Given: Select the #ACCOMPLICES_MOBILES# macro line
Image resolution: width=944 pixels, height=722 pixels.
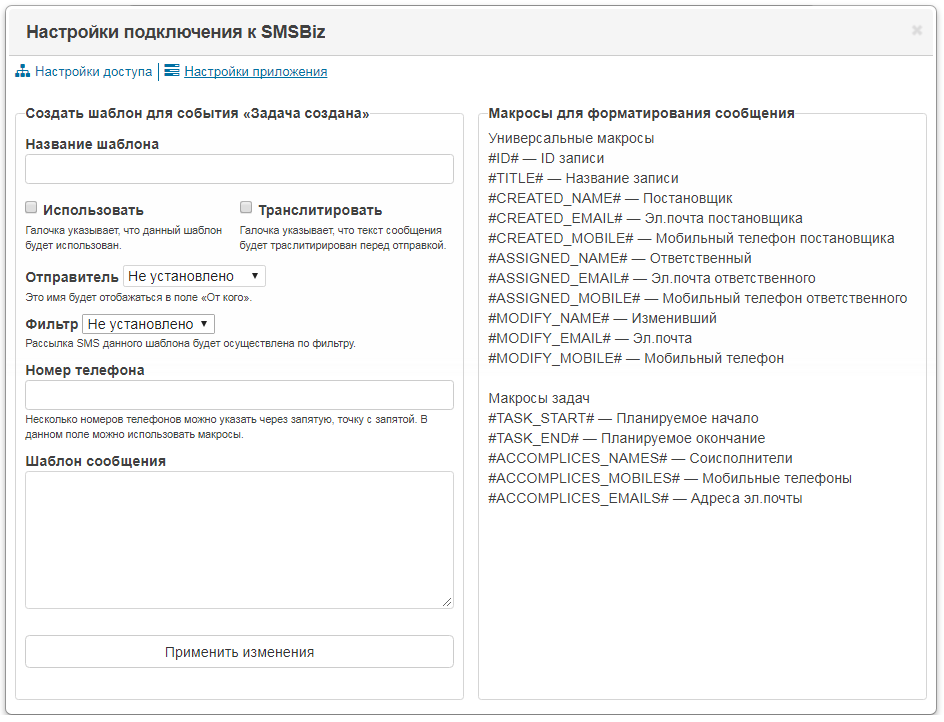Looking at the screenshot, I should tap(670, 478).
